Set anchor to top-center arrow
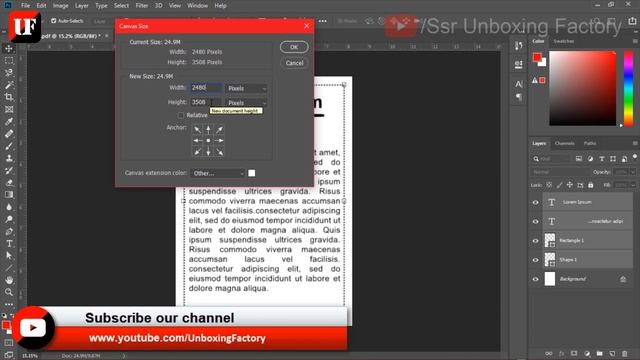 point(208,130)
